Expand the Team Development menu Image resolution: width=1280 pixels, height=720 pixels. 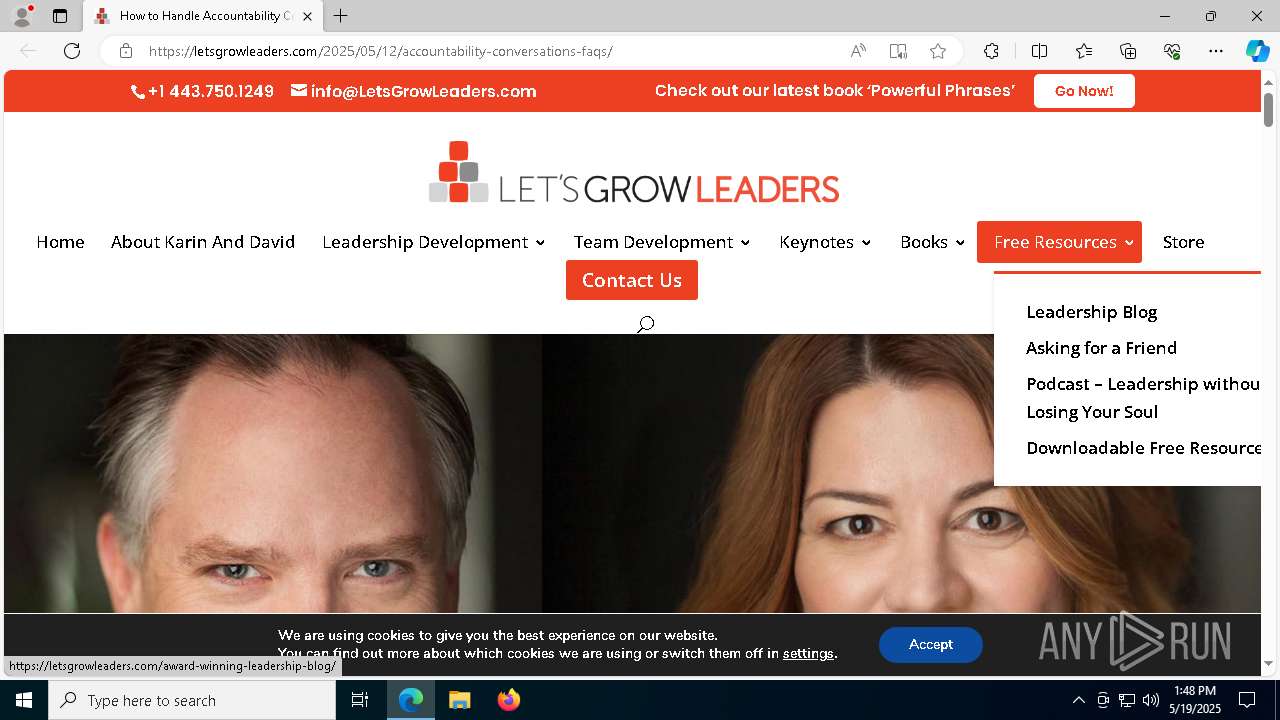pyautogui.click(x=661, y=242)
